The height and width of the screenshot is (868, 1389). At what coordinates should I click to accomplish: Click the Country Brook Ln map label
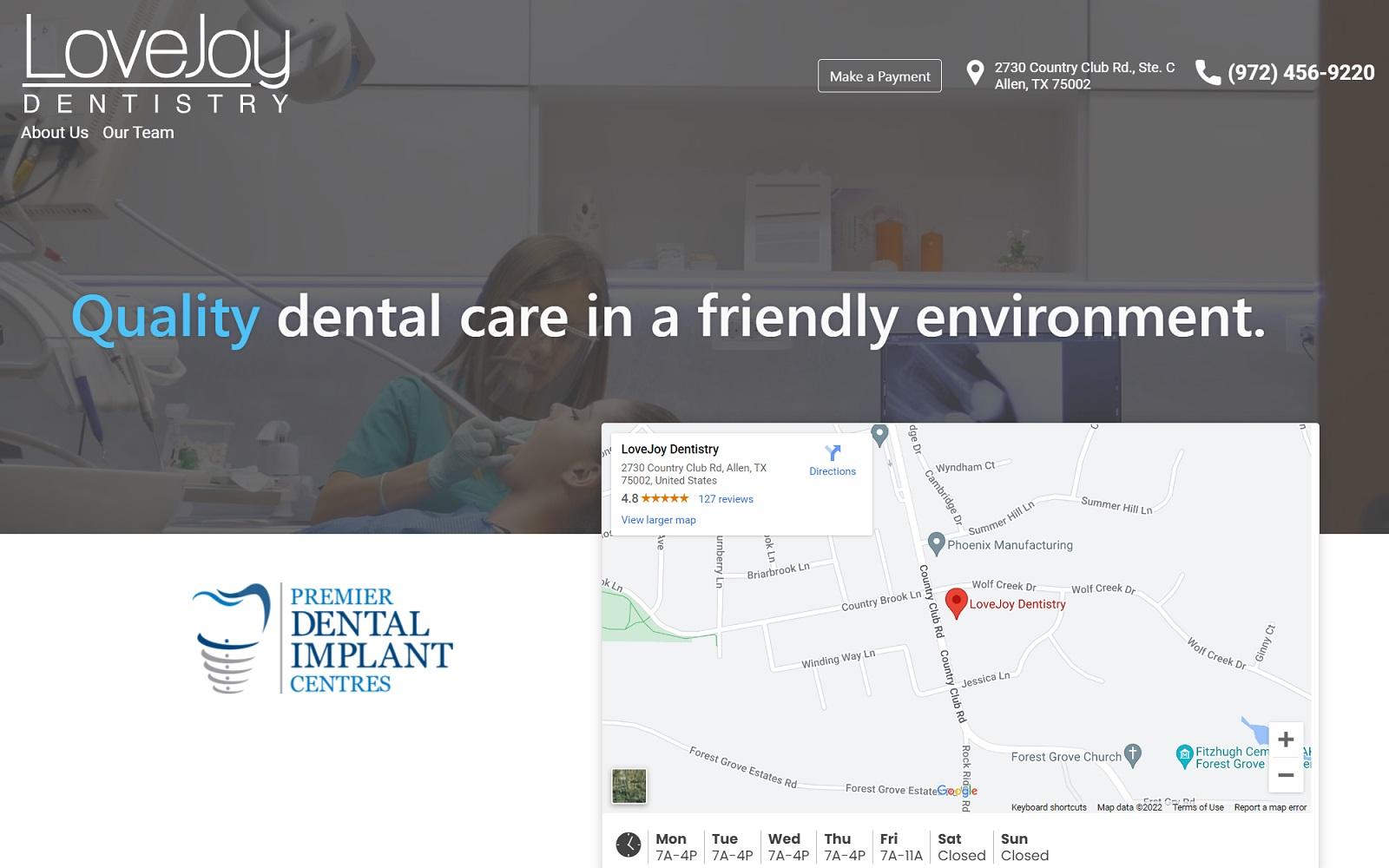pyautogui.click(x=881, y=601)
